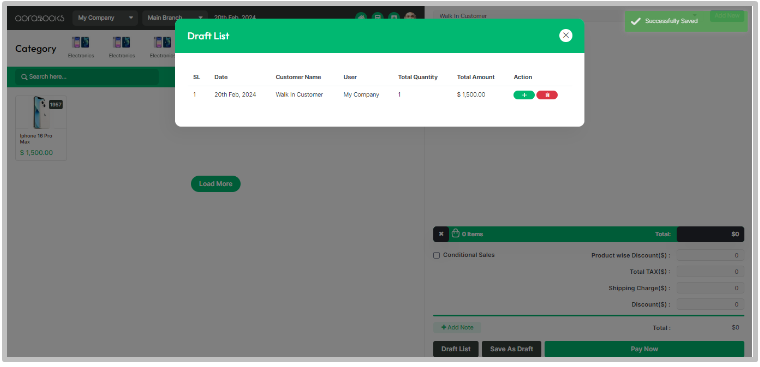760x367 pixels.
Task: Click the 20th Feb, 2024 draft date cell
Action: tap(235, 95)
